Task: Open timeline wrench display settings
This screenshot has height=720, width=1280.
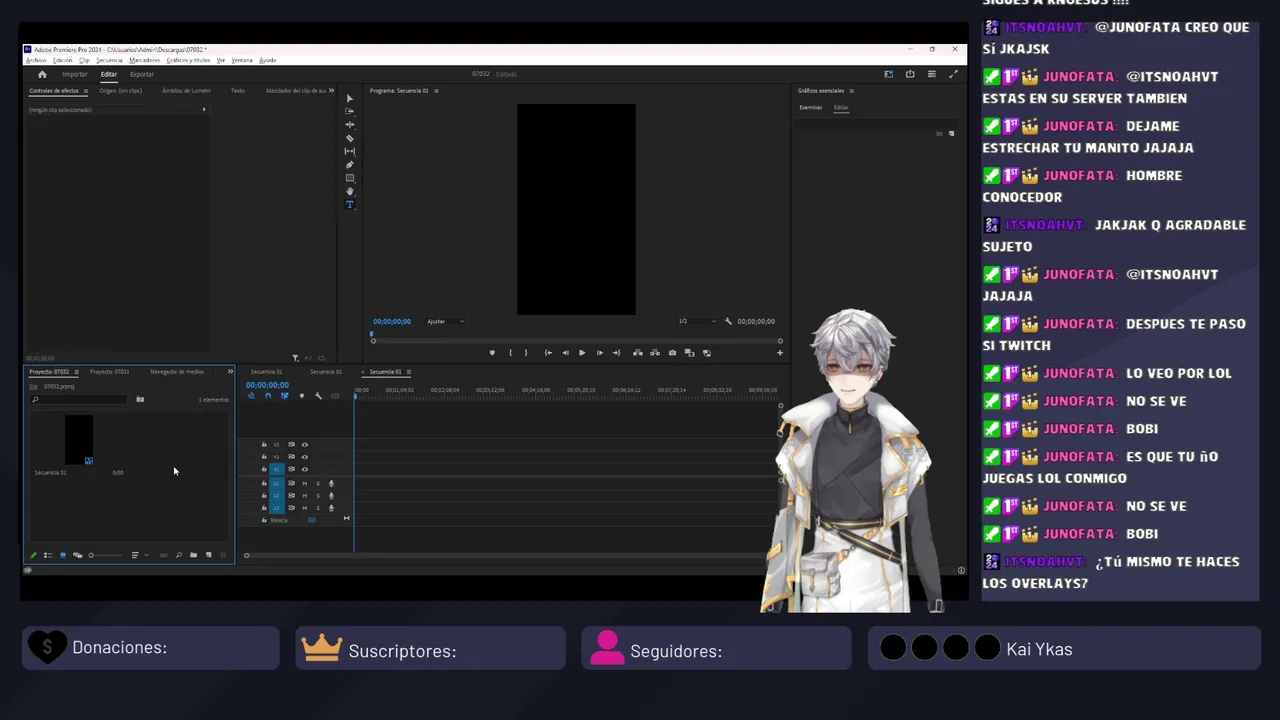Action: pyautogui.click(x=318, y=396)
